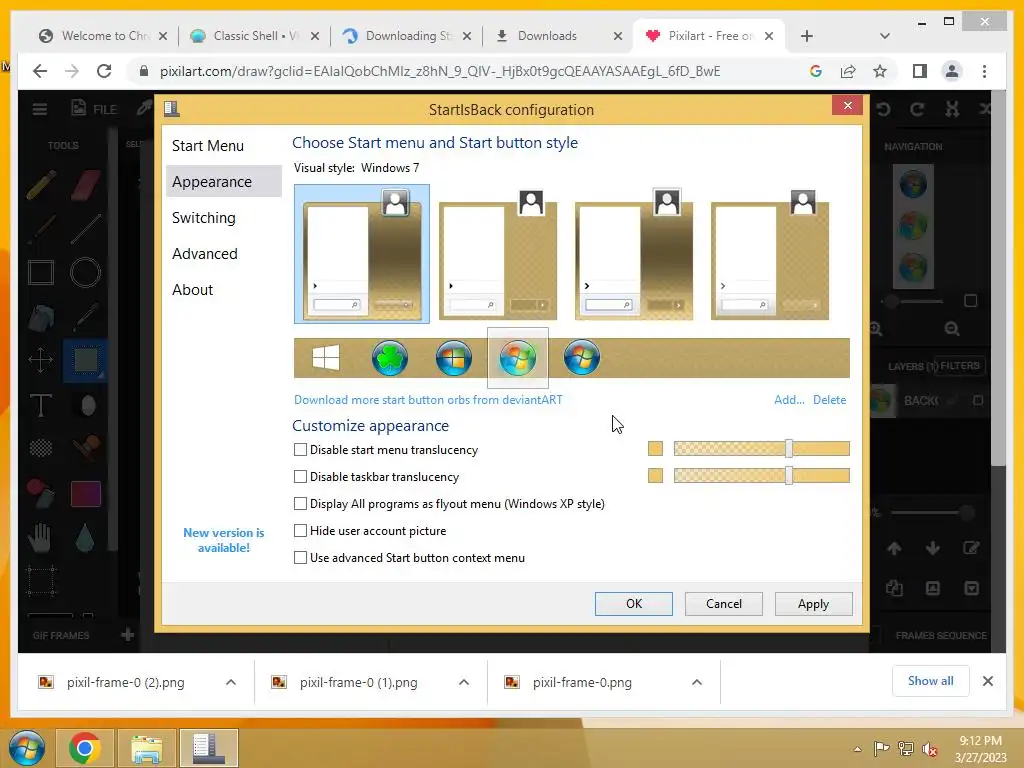Screen dimensions: 1024x768
Task: Select the second start menu style thumbnail
Action: pyautogui.click(x=498, y=253)
